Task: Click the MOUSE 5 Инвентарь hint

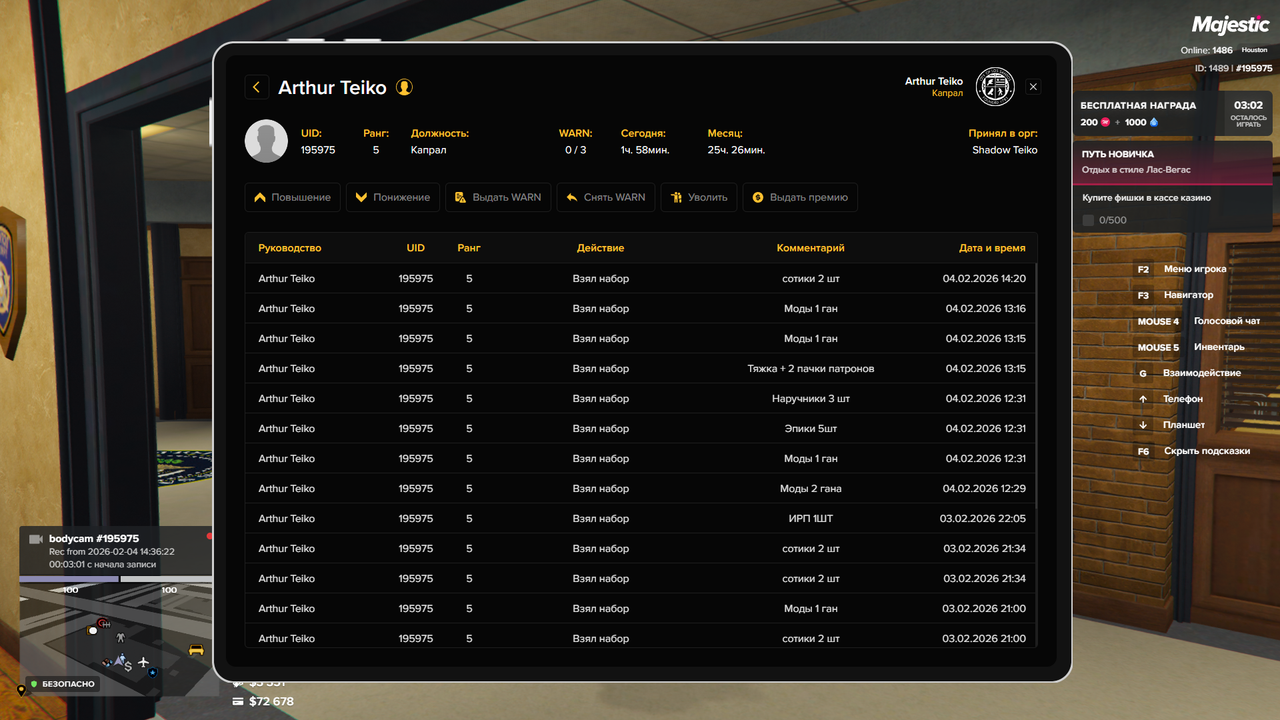Action: (1190, 347)
